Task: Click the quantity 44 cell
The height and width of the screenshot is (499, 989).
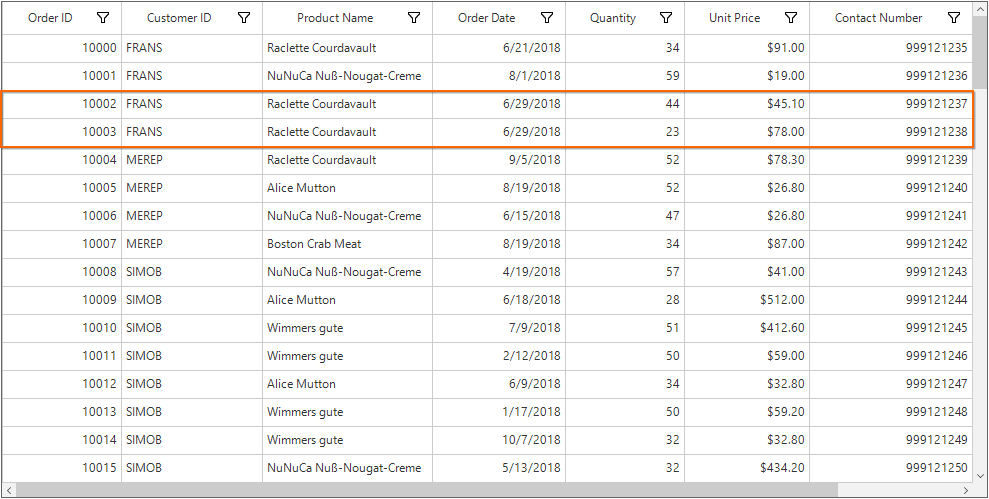Action: coord(625,104)
